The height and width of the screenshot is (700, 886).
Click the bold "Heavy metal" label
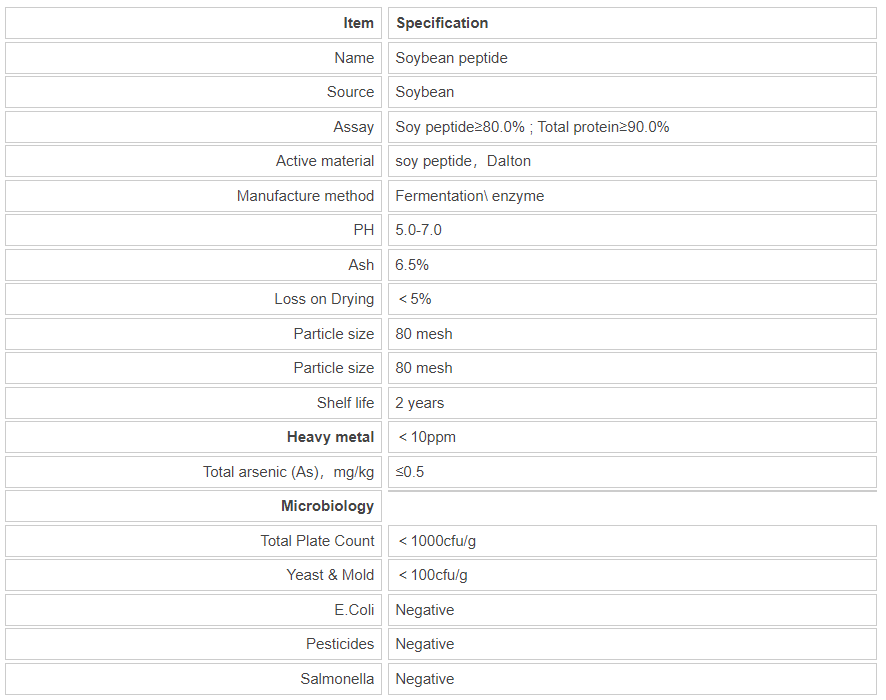330,437
